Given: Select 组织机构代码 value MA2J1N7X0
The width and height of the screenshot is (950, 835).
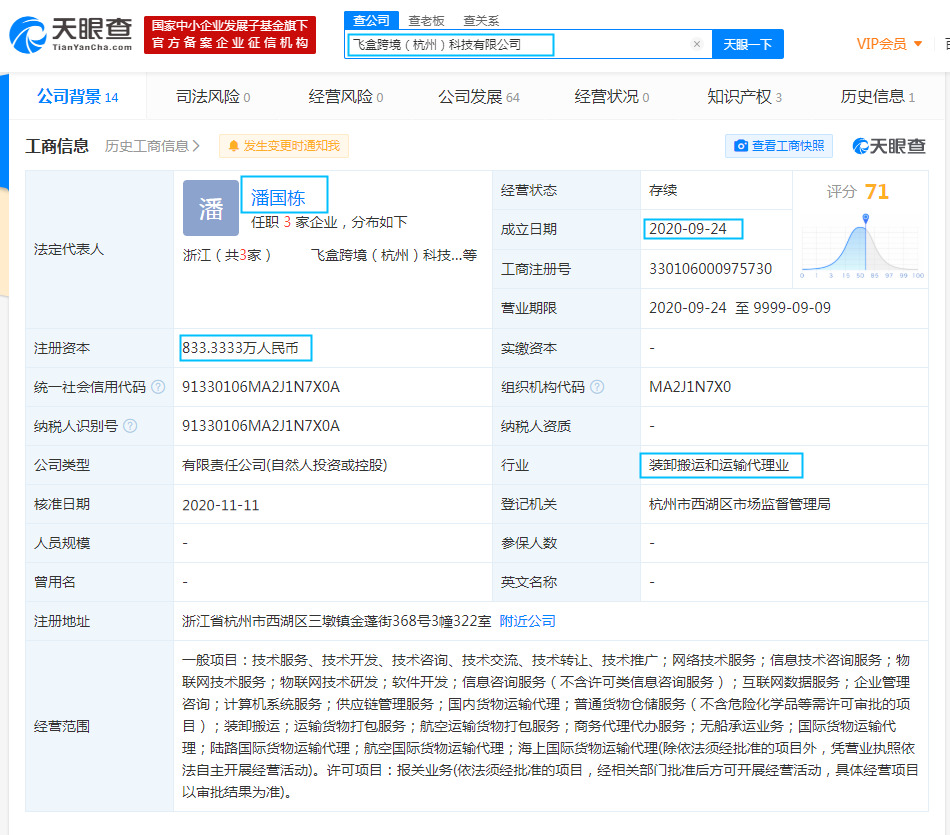Looking at the screenshot, I should point(690,387).
